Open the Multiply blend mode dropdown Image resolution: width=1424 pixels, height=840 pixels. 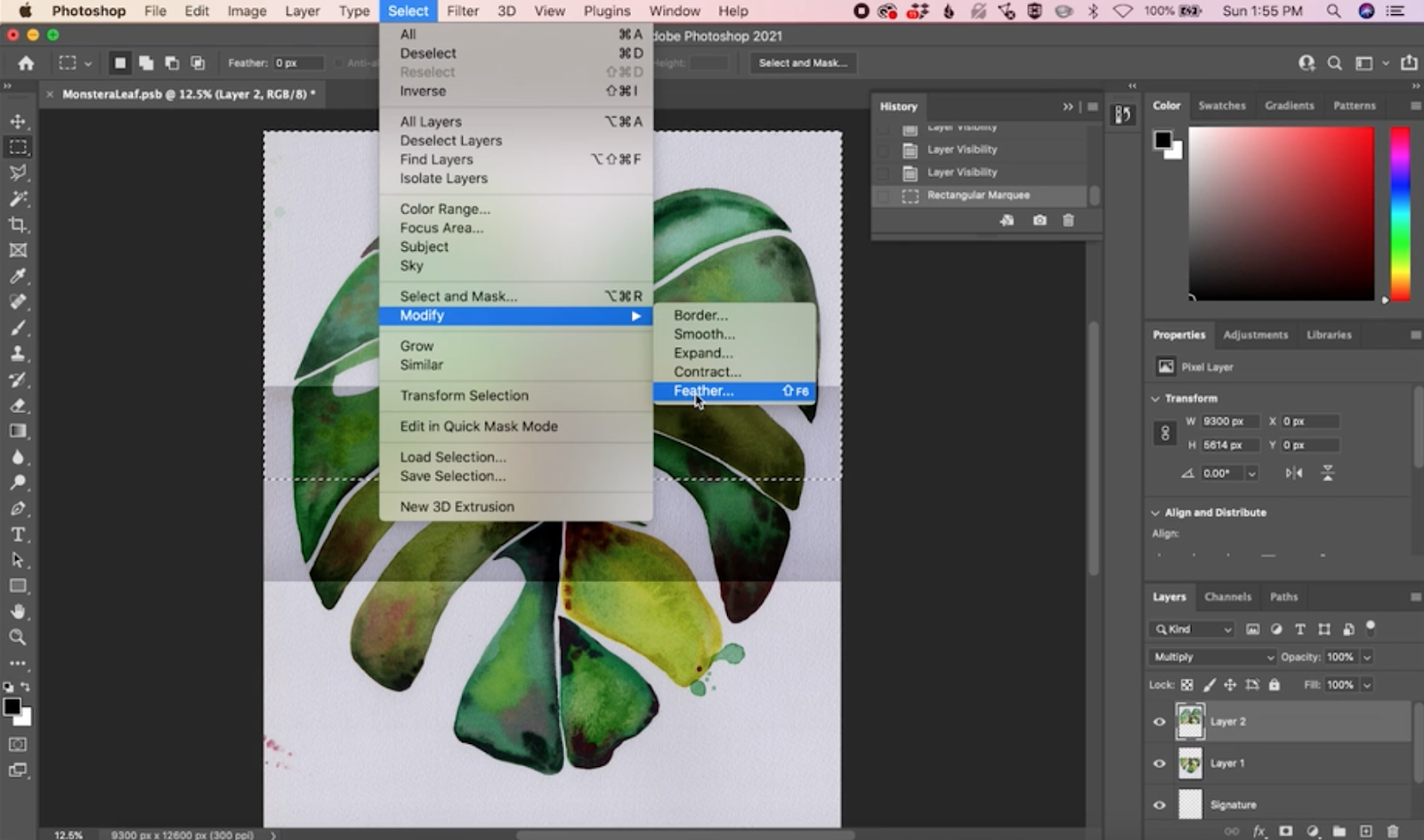click(1210, 657)
